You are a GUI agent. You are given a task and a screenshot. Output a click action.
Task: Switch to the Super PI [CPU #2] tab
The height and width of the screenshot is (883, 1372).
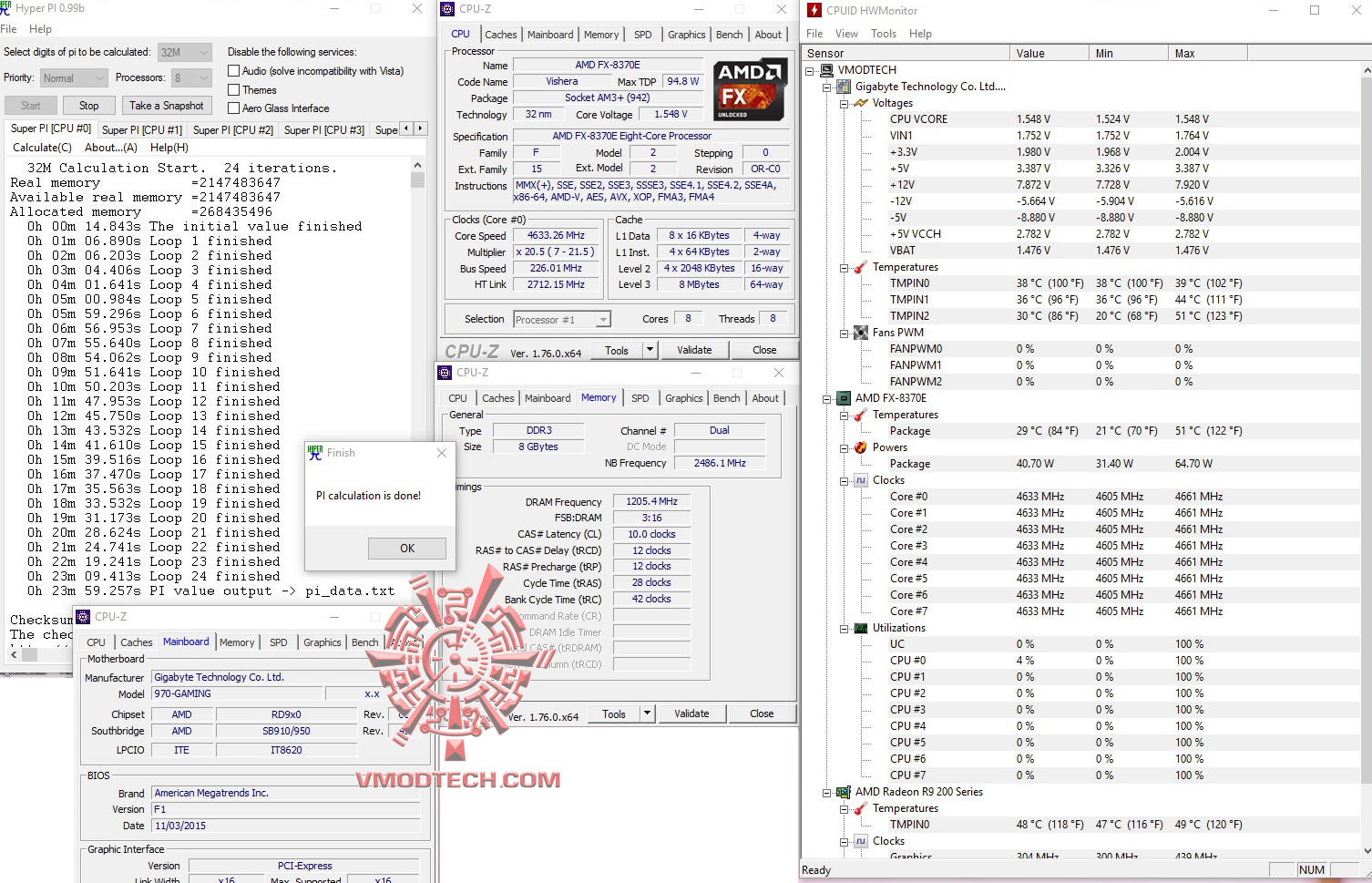pyautogui.click(x=233, y=130)
